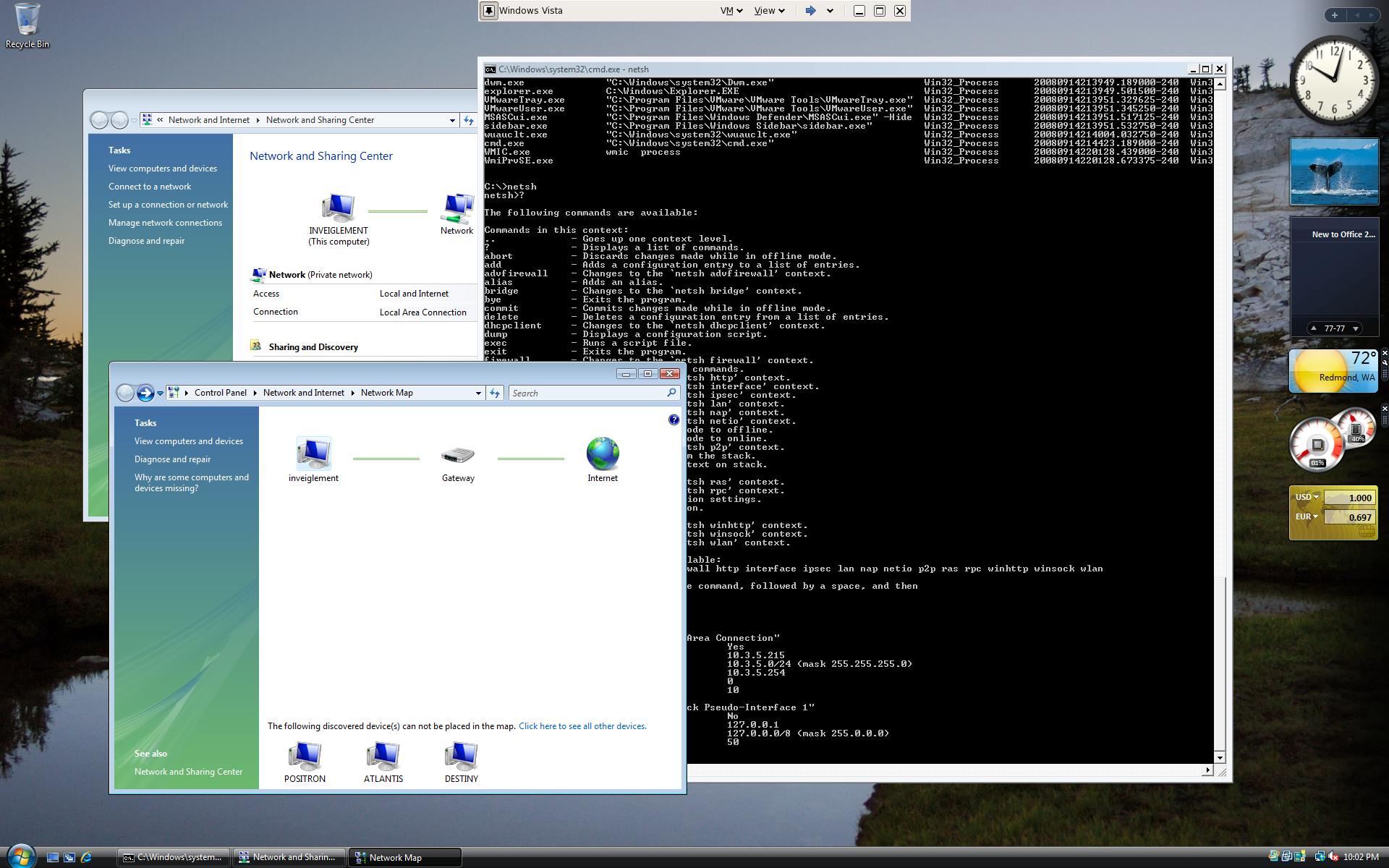Open the View dropdown menu
The width and height of the screenshot is (1389, 868).
click(x=769, y=11)
